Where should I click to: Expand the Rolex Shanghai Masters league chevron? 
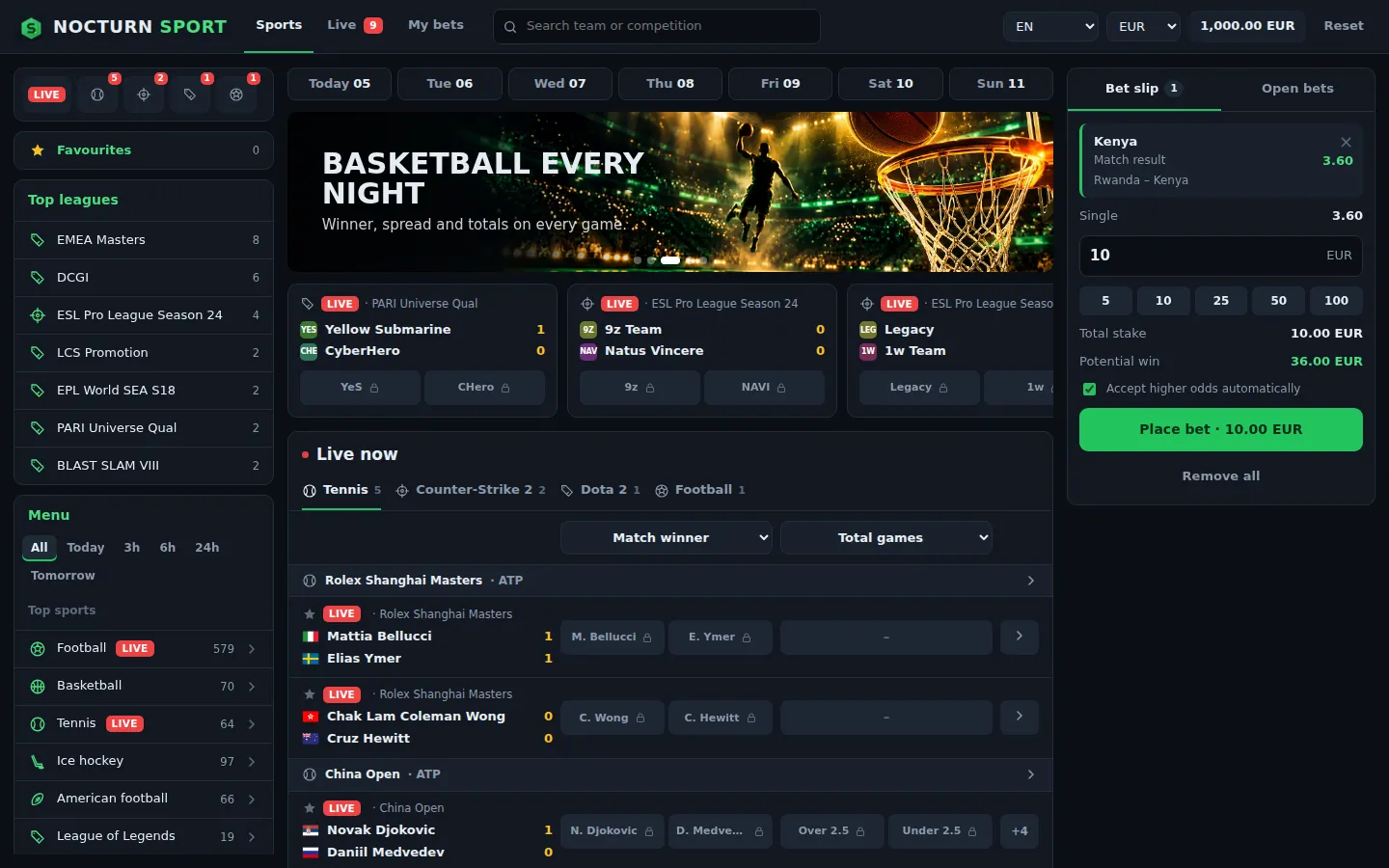(x=1031, y=581)
